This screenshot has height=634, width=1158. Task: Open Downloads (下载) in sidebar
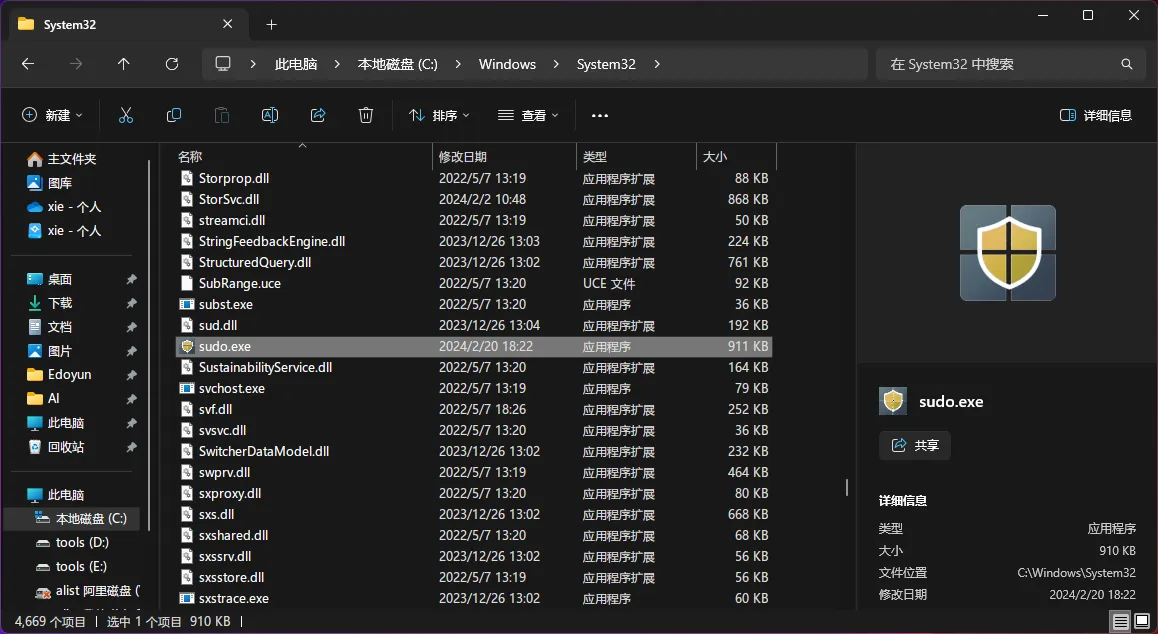click(49, 303)
